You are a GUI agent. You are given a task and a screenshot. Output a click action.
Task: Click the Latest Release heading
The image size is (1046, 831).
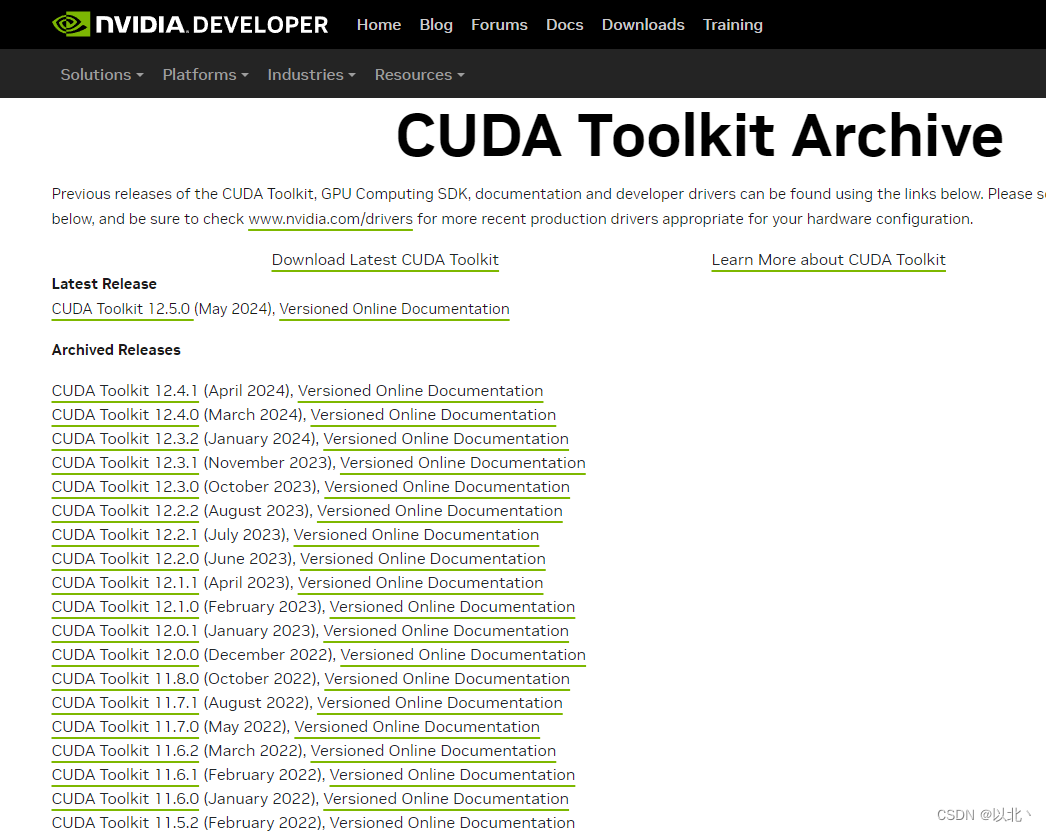tap(104, 284)
